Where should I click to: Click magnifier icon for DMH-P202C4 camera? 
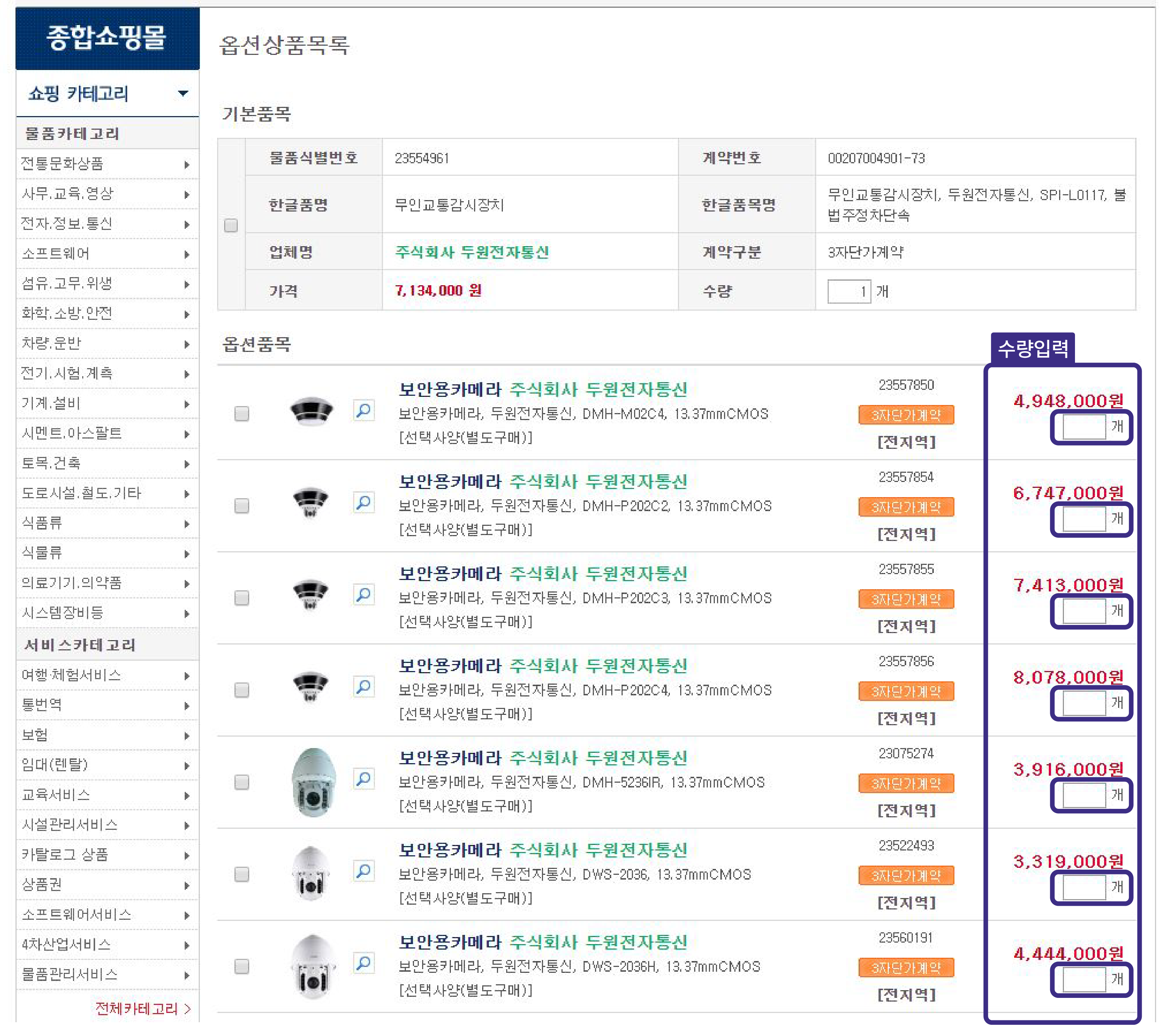(363, 687)
